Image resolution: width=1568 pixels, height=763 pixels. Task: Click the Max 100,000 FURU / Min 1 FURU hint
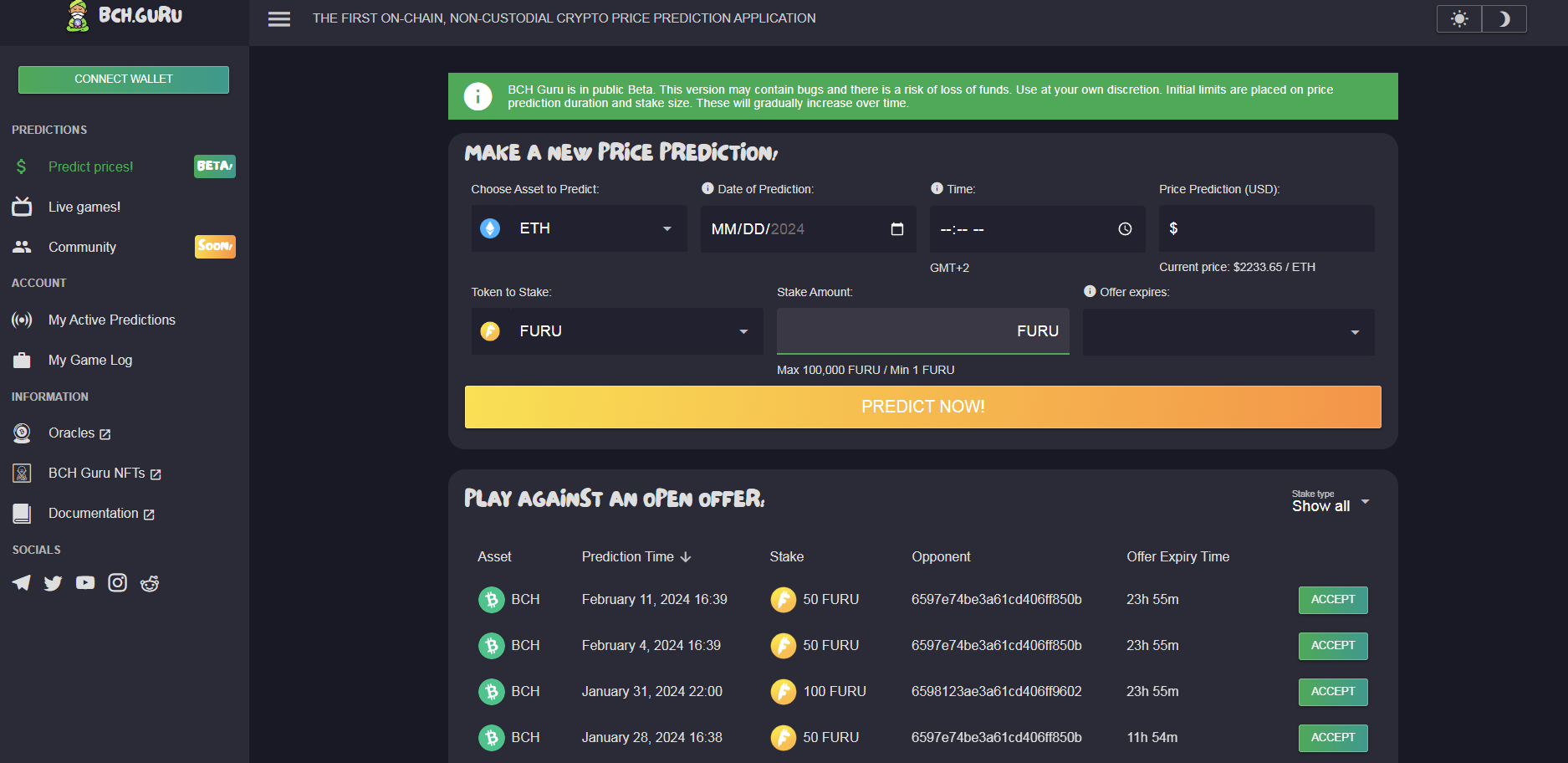[866, 370]
